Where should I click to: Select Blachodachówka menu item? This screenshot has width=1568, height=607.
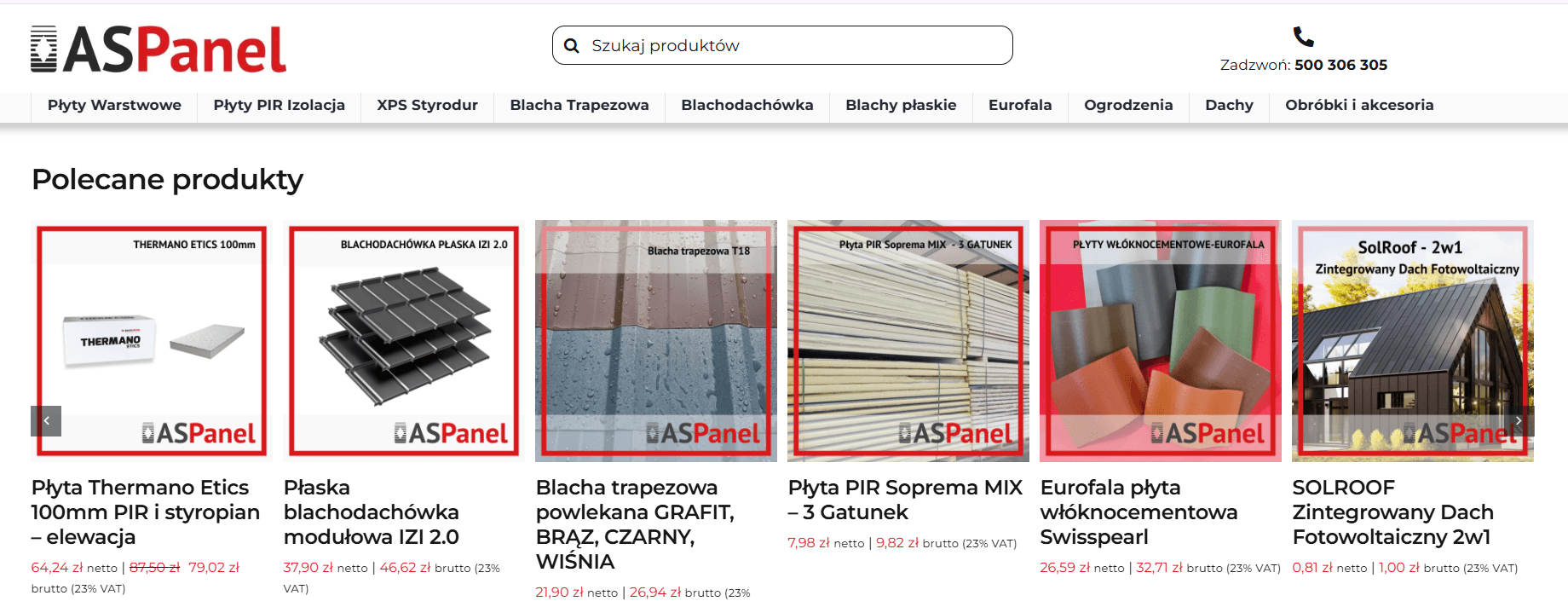click(747, 105)
